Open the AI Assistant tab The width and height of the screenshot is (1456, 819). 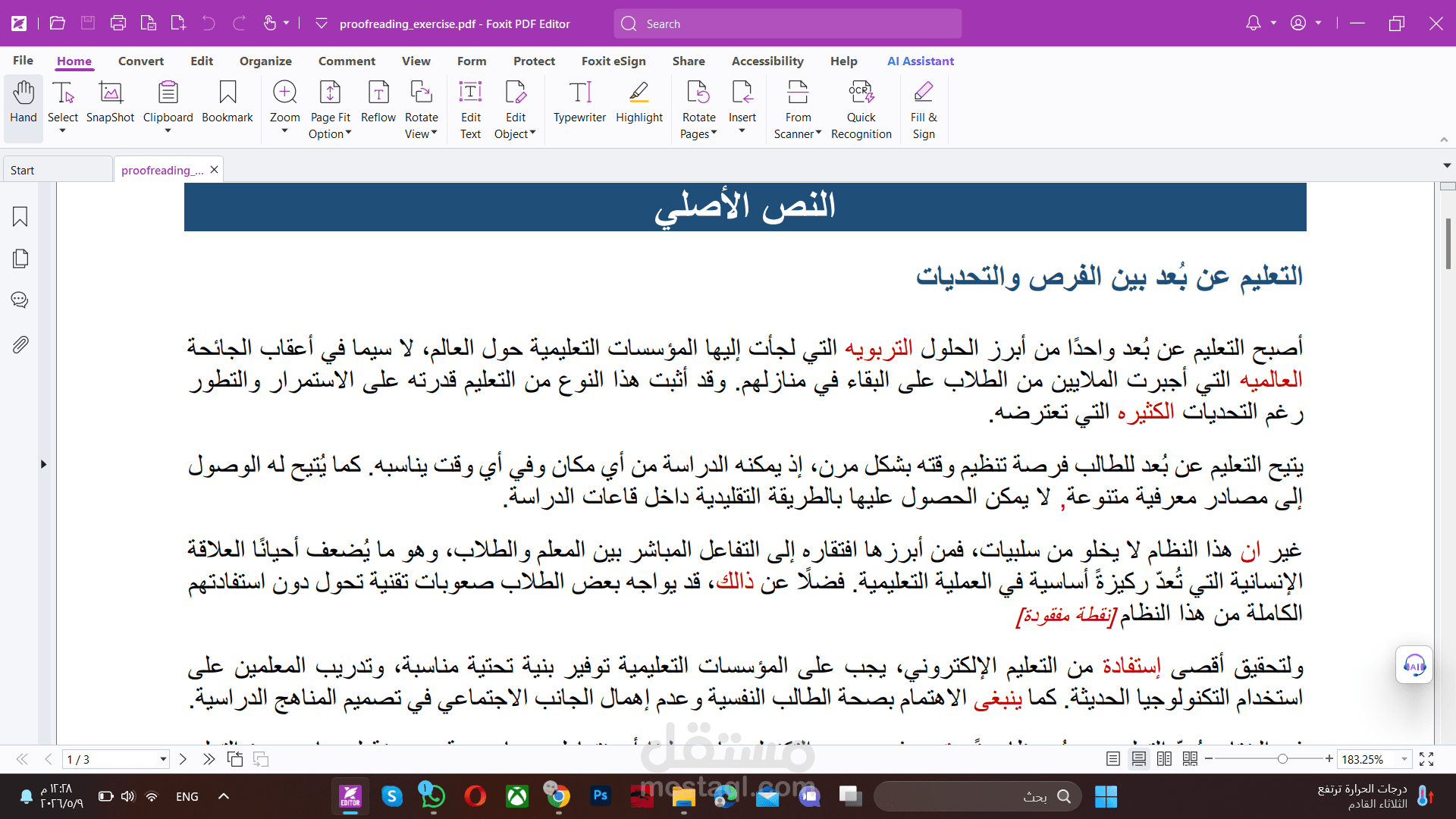921,61
